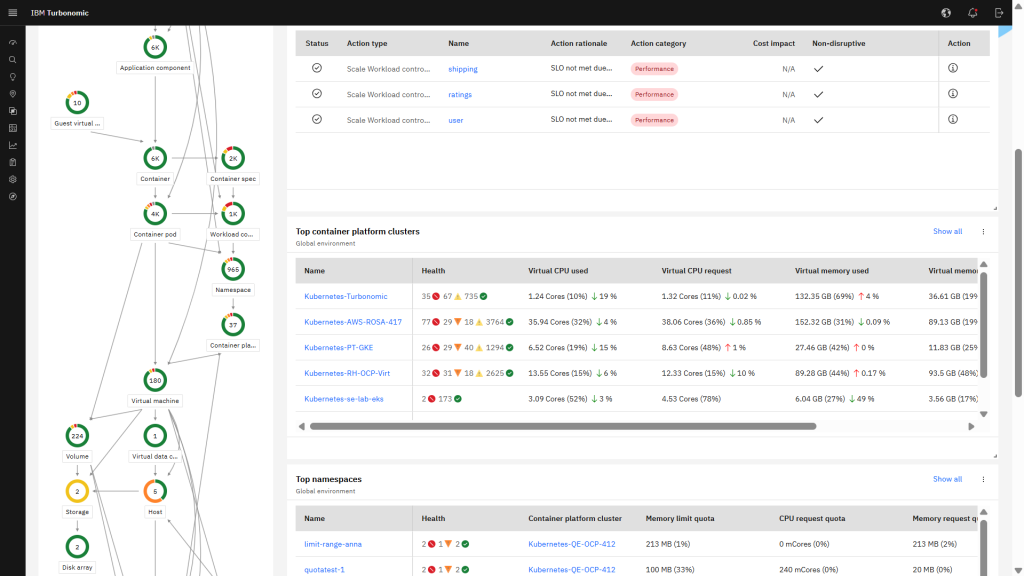Screen dimensions: 1024x576
Task: Click the main page vertical scrollbar
Action: coord(1018,273)
